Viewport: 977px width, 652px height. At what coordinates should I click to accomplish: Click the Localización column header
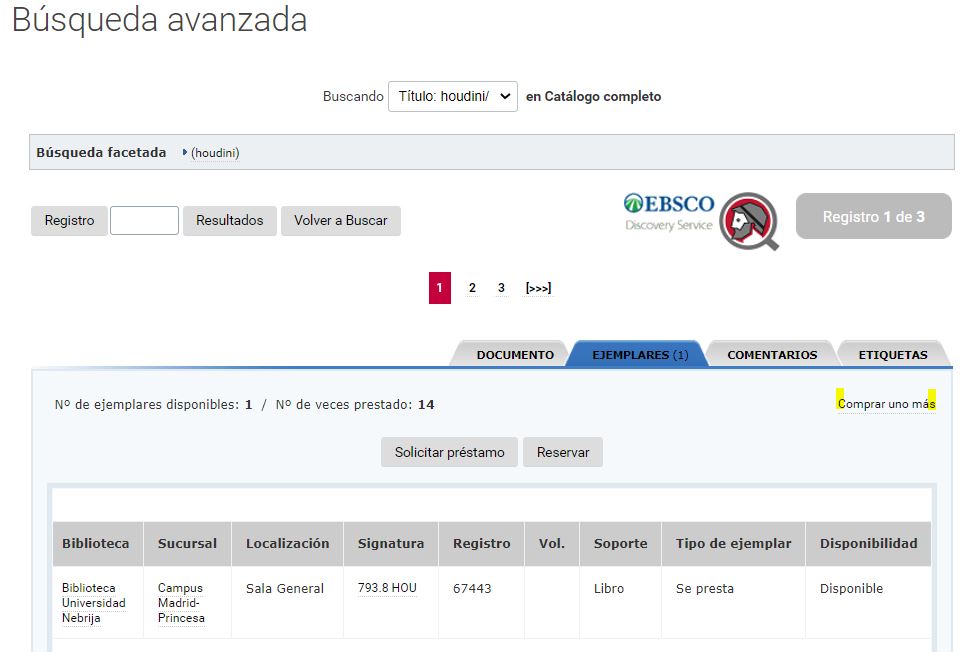287,544
